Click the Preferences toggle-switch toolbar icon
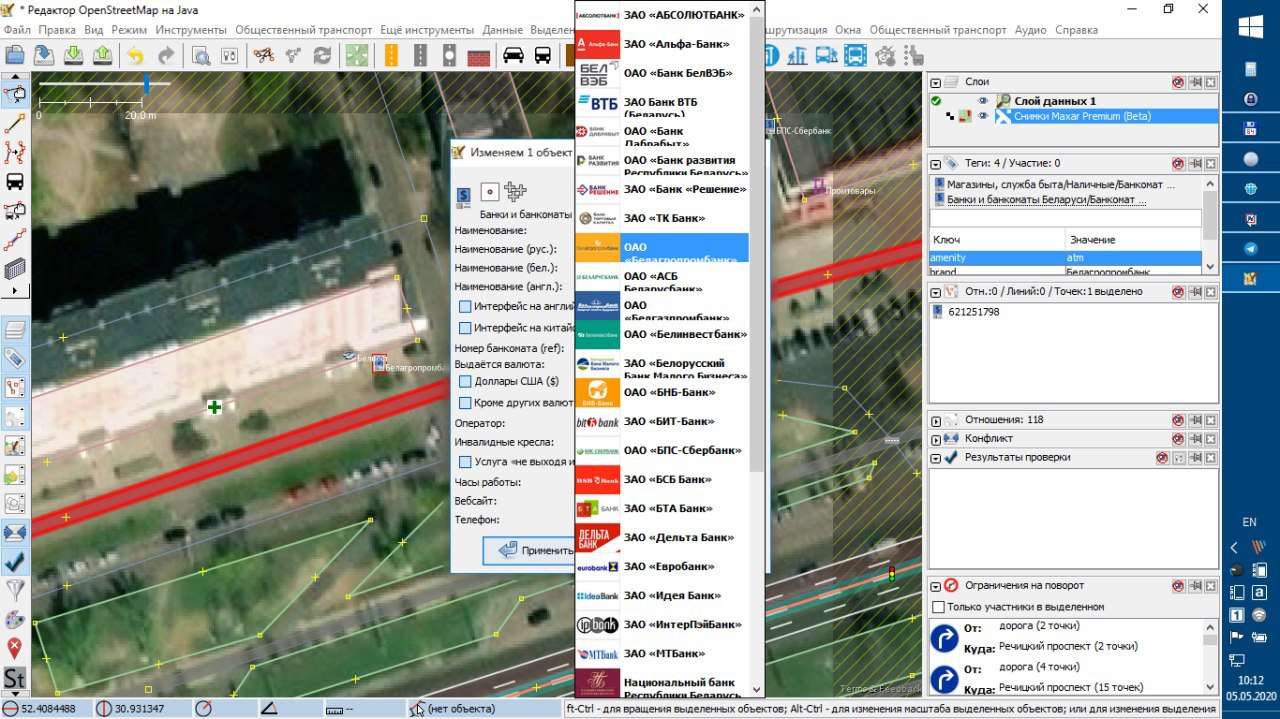This screenshot has height=719, width=1280. coord(229,55)
